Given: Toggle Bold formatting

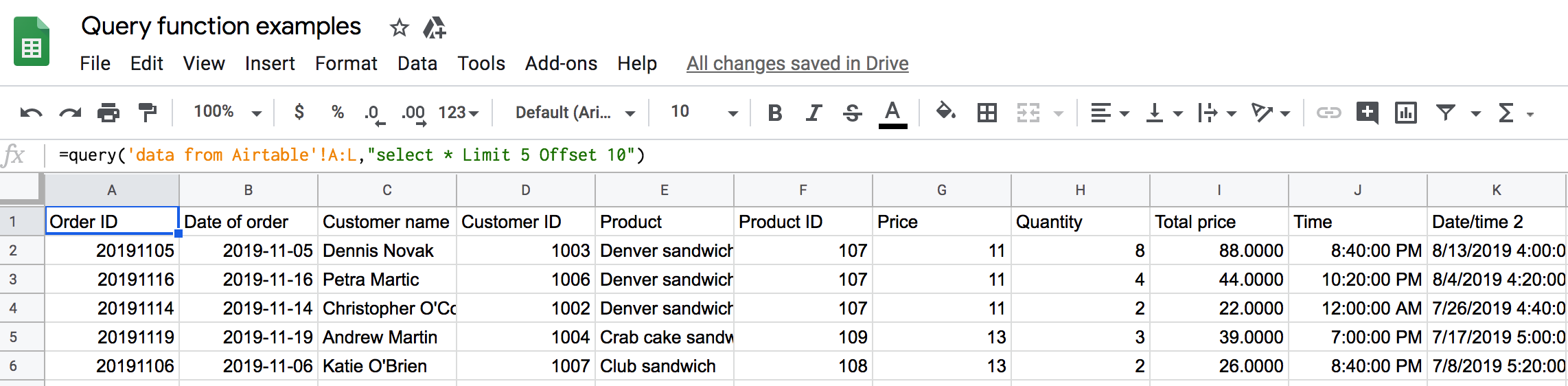Looking at the screenshot, I should pyautogui.click(x=775, y=113).
